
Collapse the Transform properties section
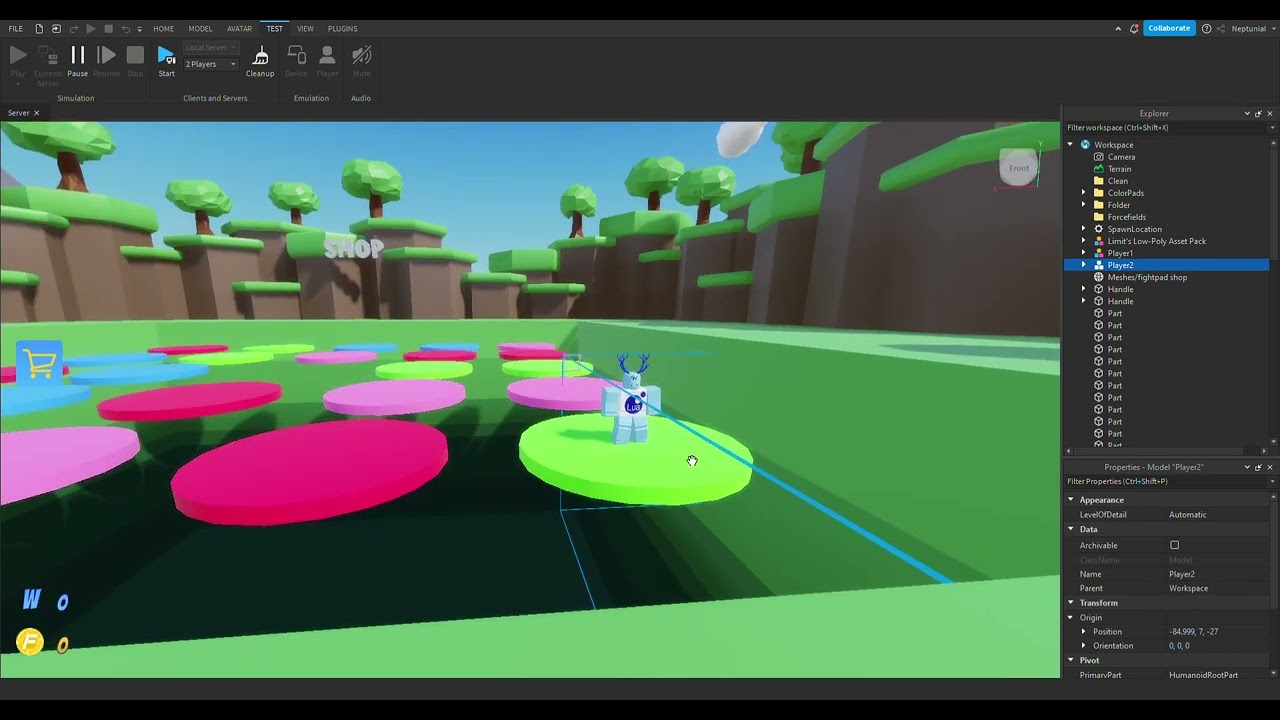pos(1070,603)
